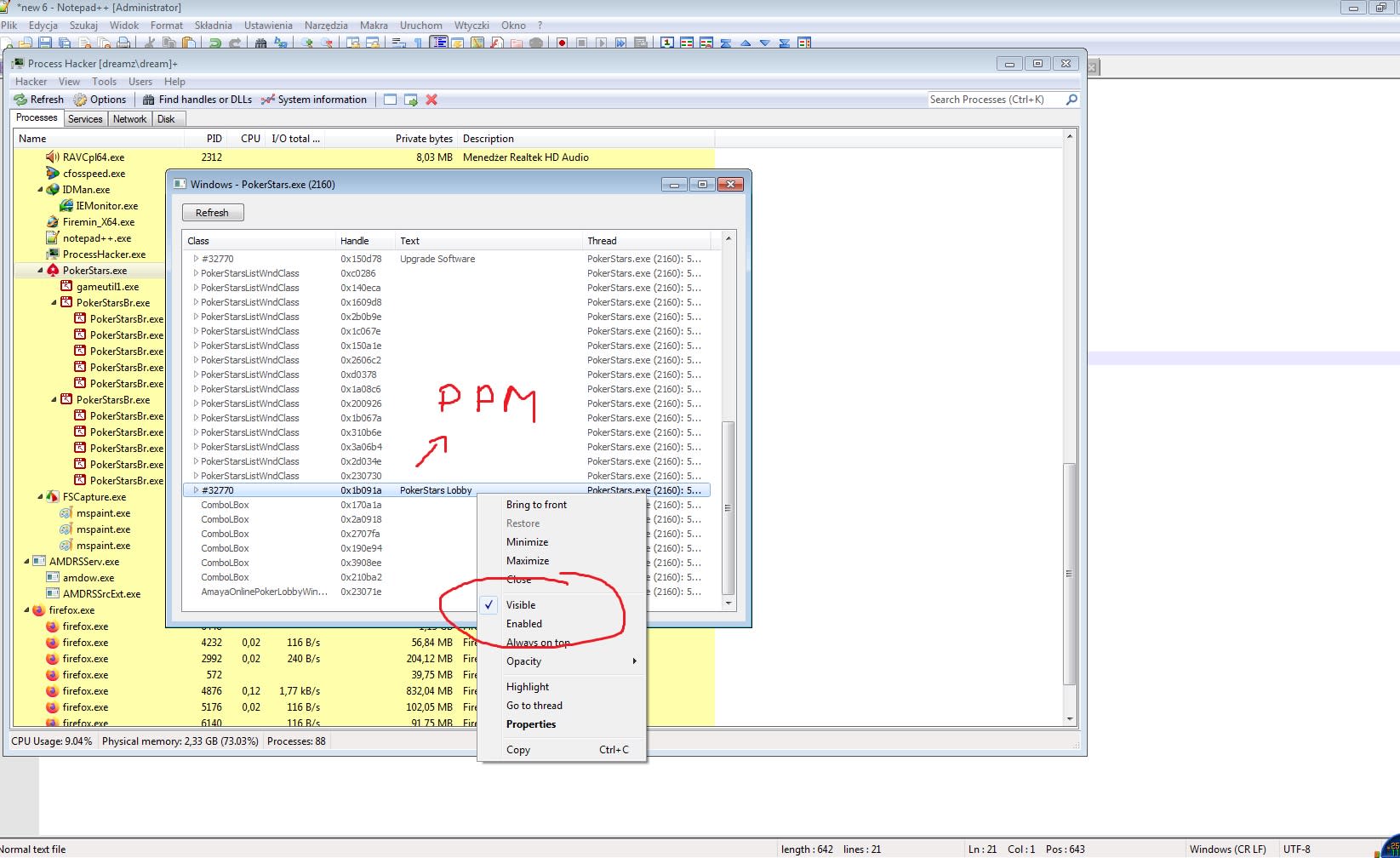1400x858 pixels.
Task: Toggle the Visible option in the context menu
Action: pos(521,605)
